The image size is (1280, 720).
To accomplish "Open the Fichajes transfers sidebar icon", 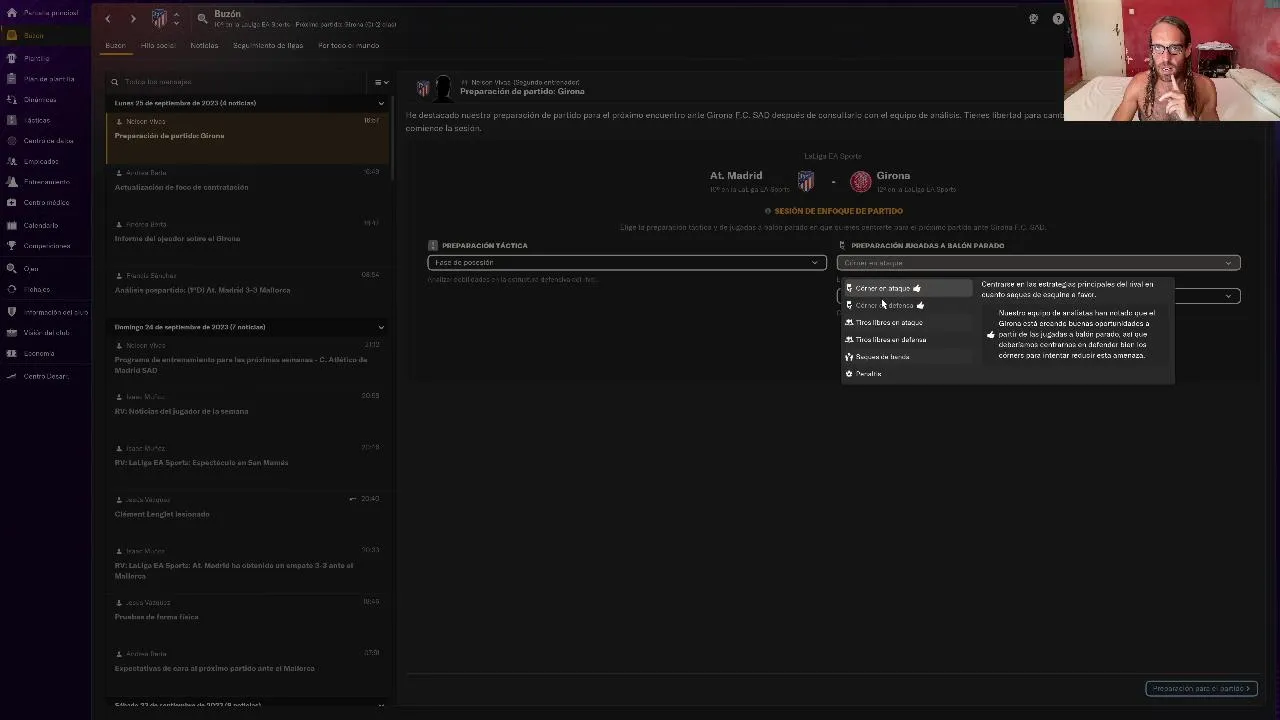I will 11,289.
